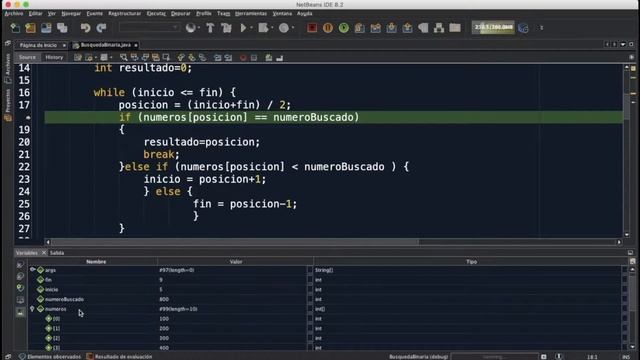This screenshot has width=640, height=360.
Task: Collapse the numeros array node
Action: pos(32,309)
